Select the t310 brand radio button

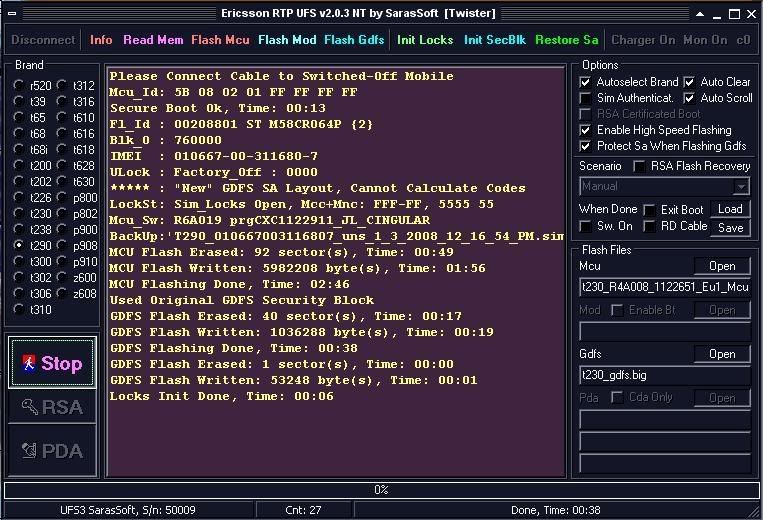[x=18, y=309]
